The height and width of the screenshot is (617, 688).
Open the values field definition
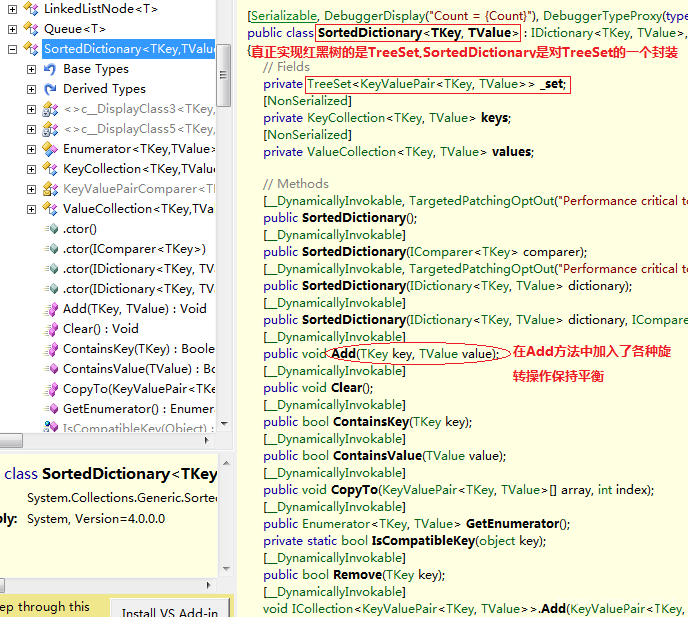click(511, 152)
